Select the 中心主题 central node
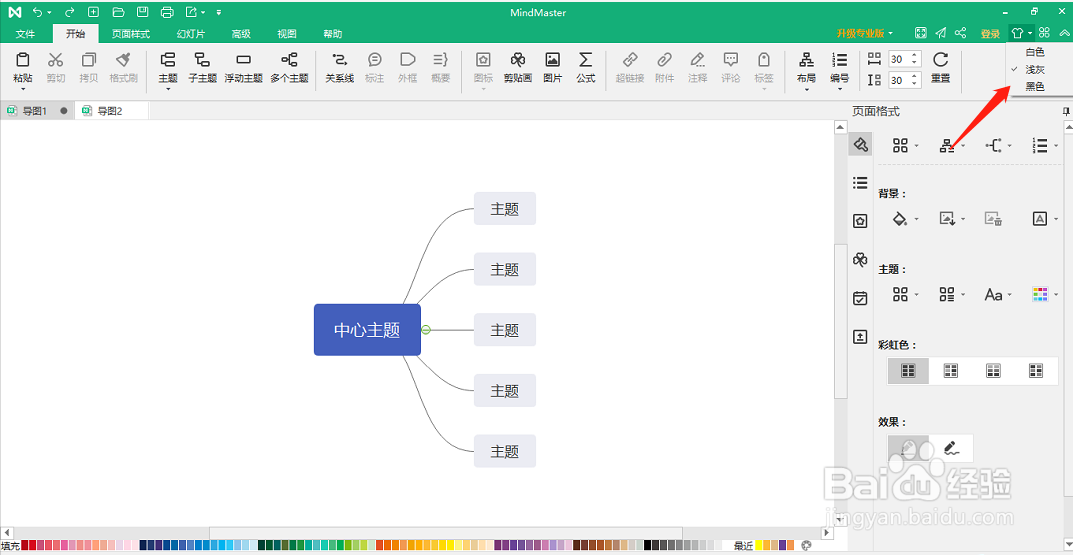This screenshot has width=1073, height=555. coord(367,330)
